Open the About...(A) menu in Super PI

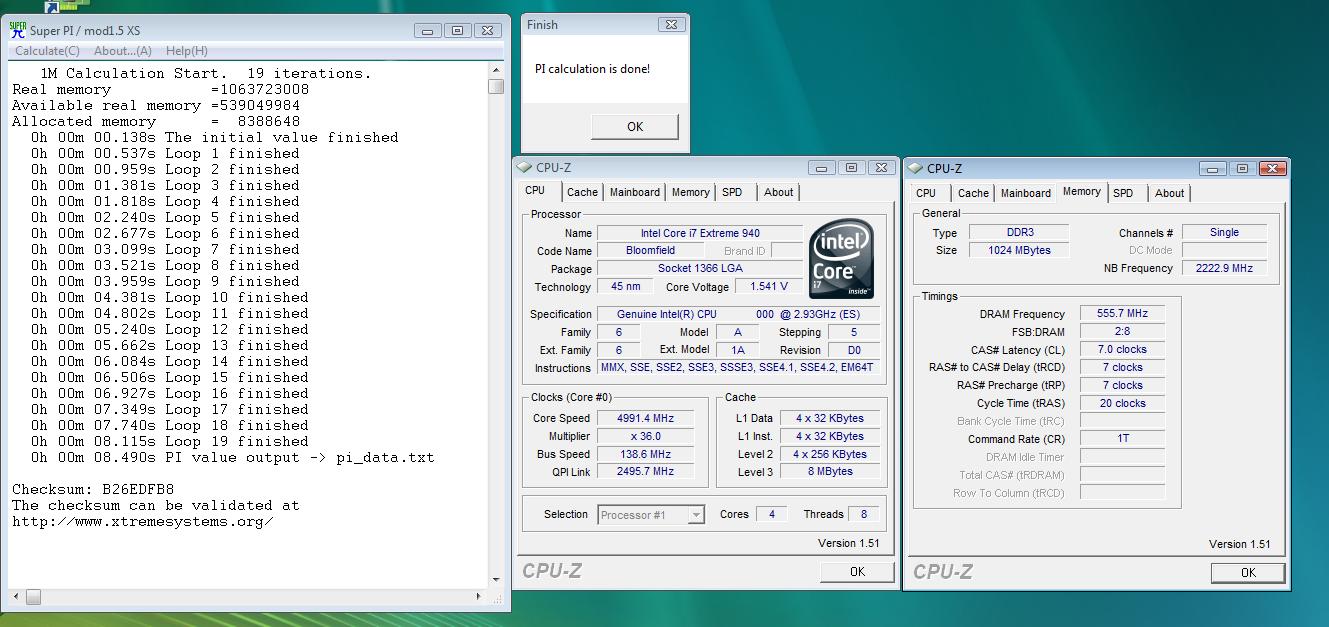pyautogui.click(x=123, y=51)
